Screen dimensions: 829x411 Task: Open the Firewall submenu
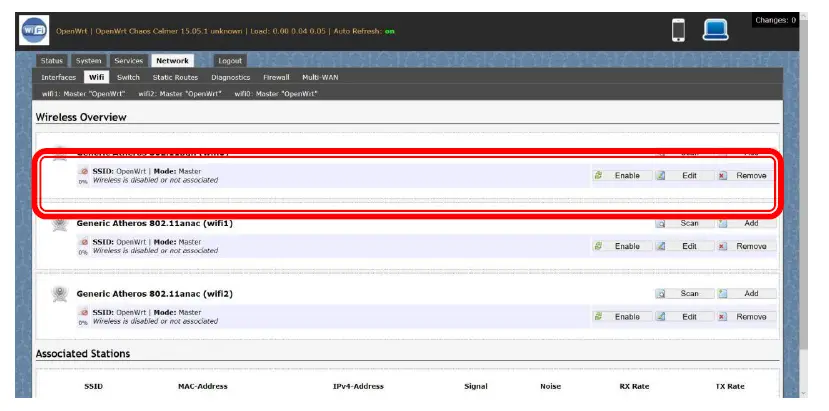(277, 77)
